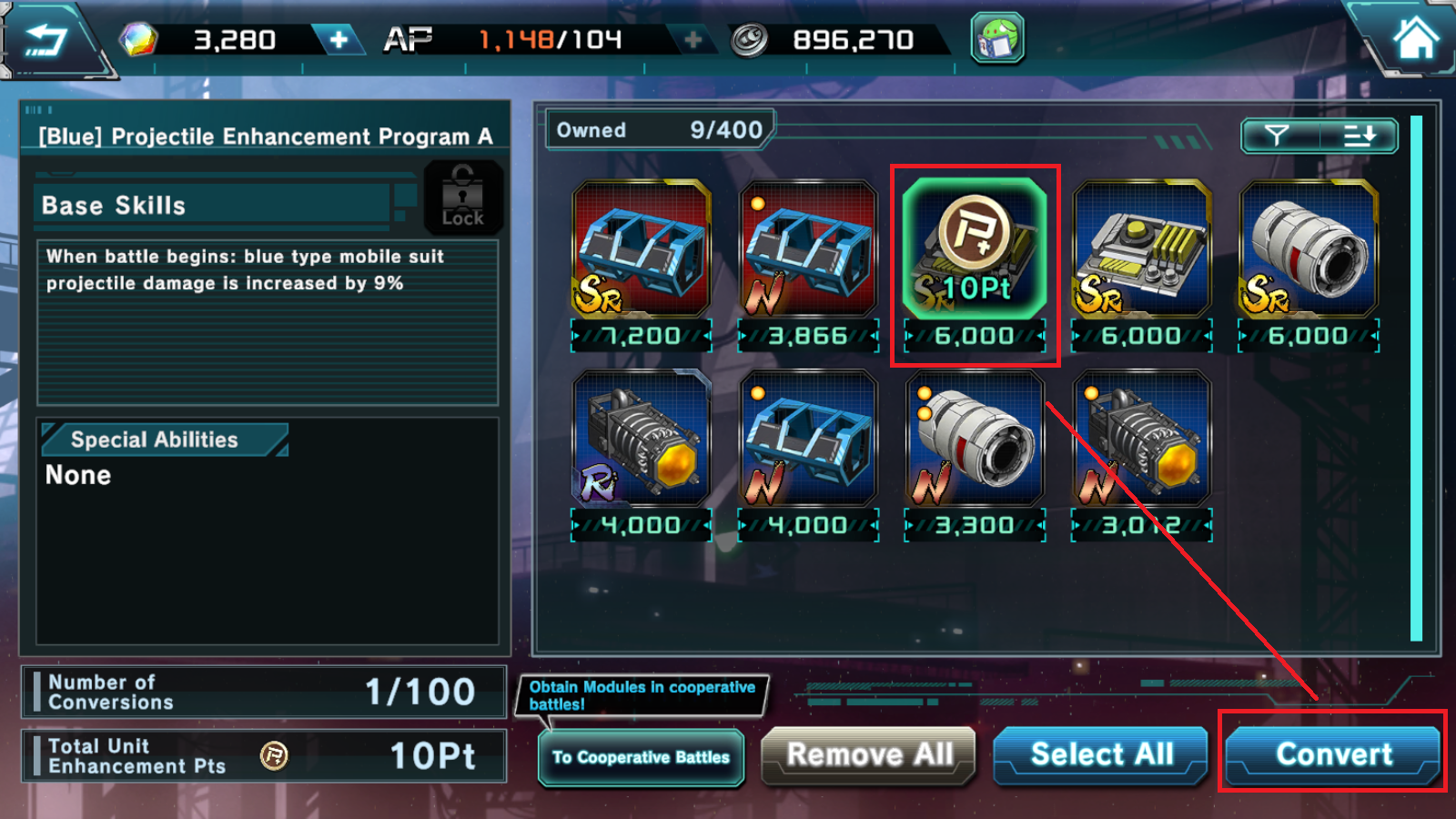Select the SR circuit board module 6,000
Screen dimensions: 1456x819
1141,266
